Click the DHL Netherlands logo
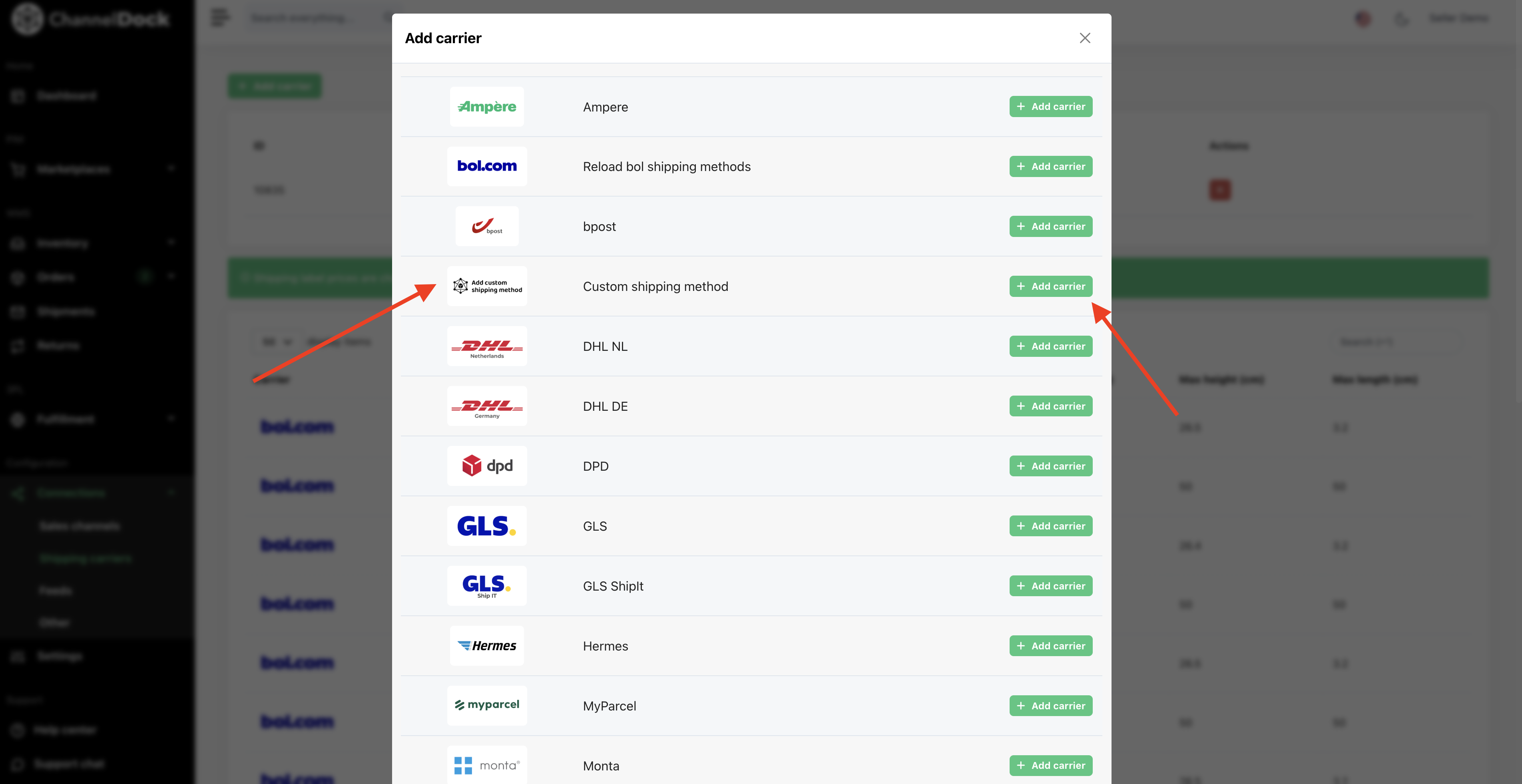This screenshot has width=1522, height=784. pyautogui.click(x=487, y=346)
